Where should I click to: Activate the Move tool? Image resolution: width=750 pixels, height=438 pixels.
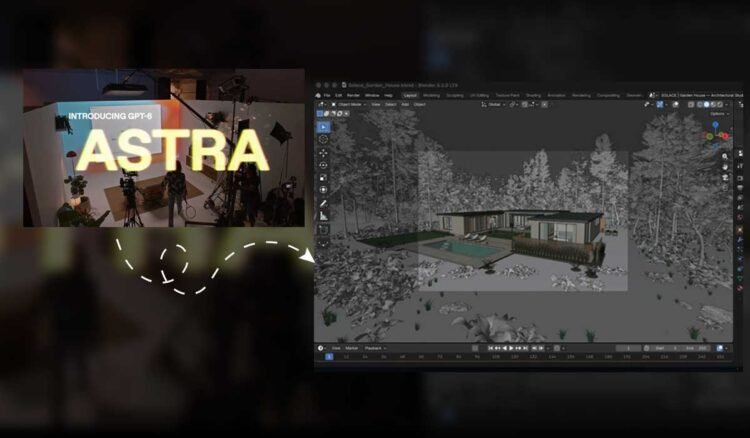tap(323, 153)
